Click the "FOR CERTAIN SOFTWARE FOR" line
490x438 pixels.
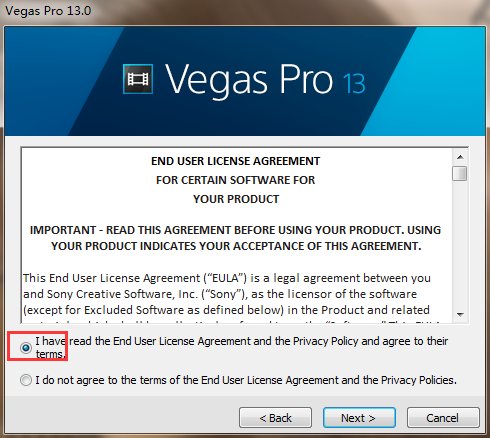pos(236,180)
